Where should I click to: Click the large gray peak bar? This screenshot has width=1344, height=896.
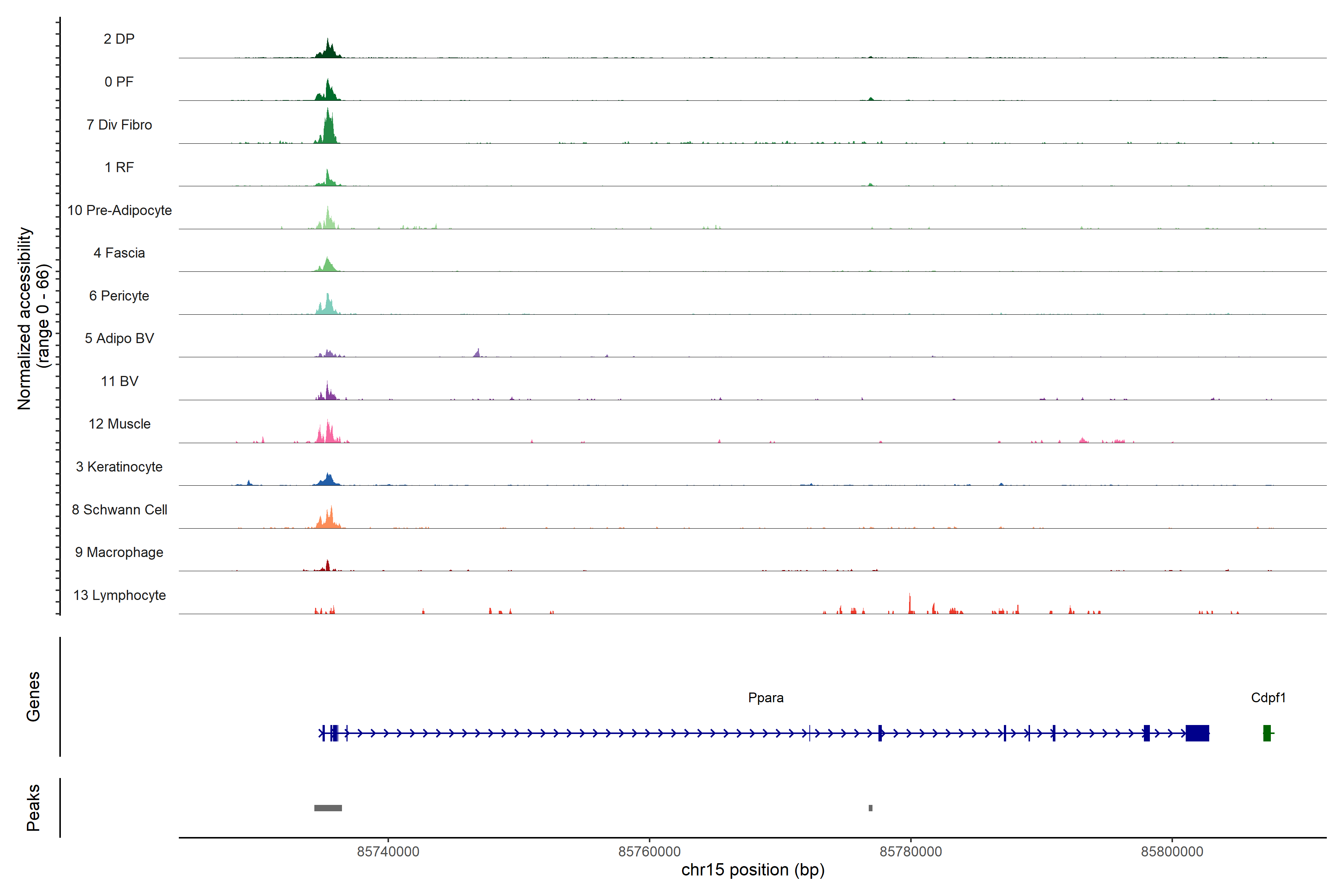[328, 808]
